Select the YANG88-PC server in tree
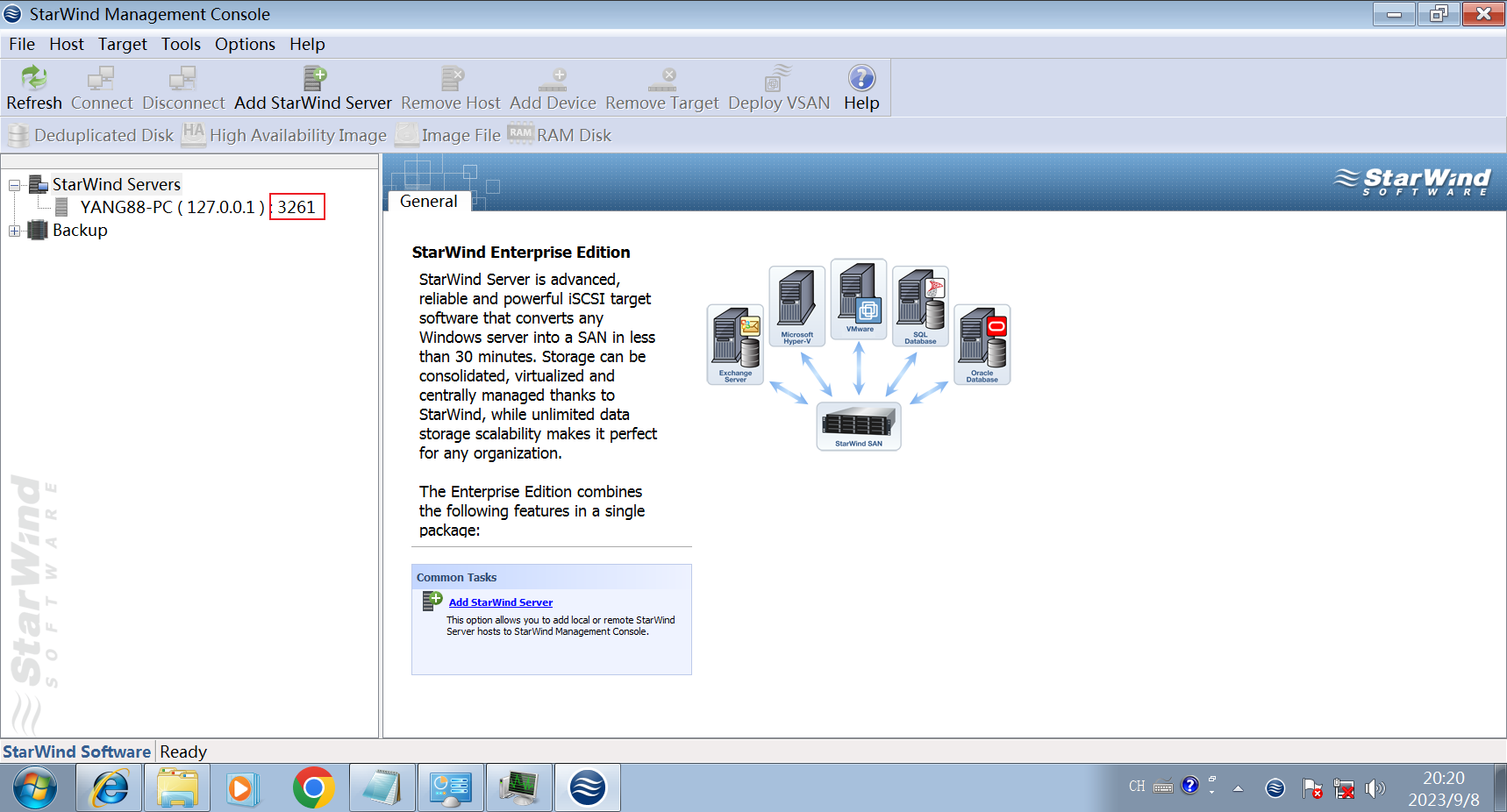This screenshot has height=812, width=1507. [171, 207]
